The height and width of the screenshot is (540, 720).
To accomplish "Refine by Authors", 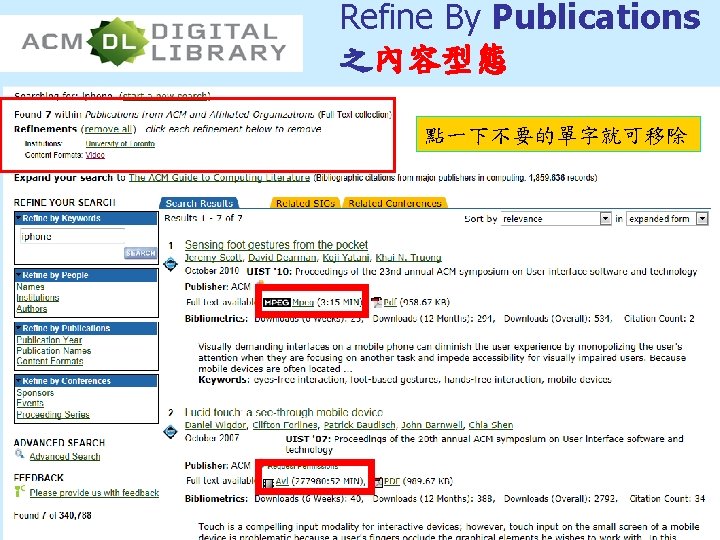I will pyautogui.click(x=32, y=309).
